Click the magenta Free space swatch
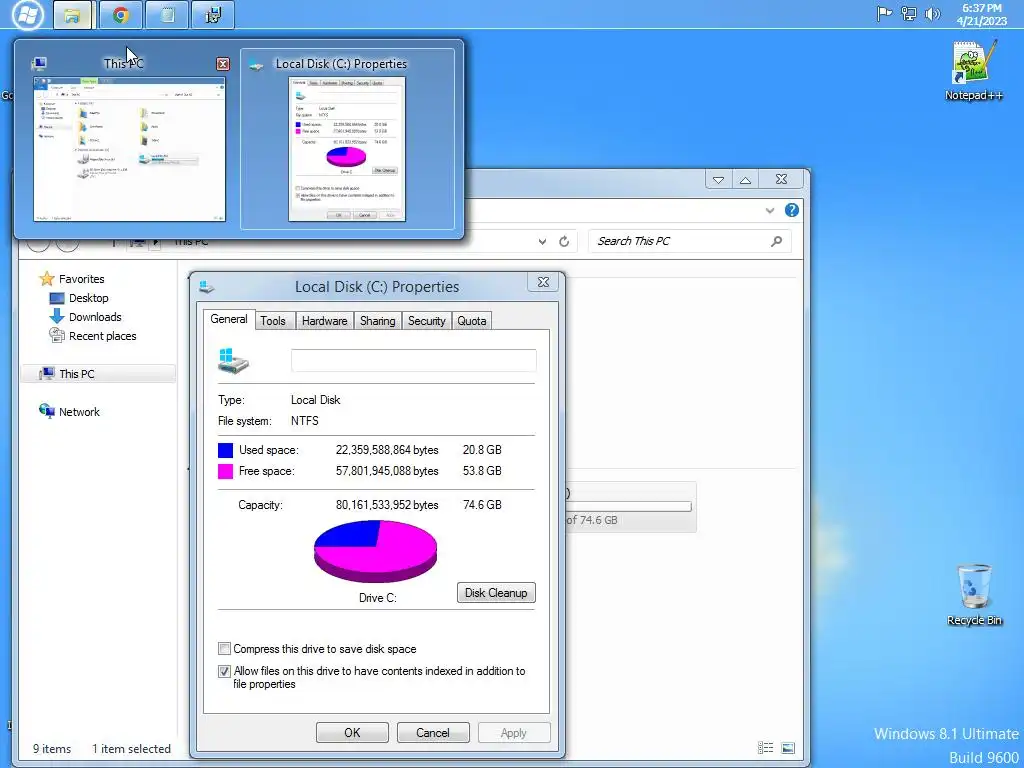This screenshot has width=1024, height=768. tap(225, 472)
